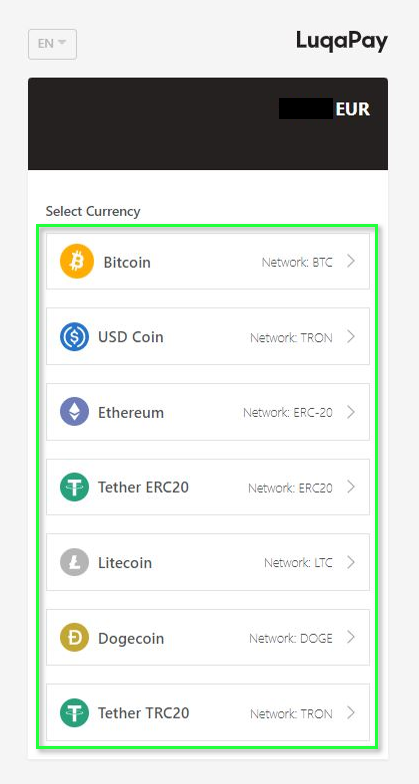Select the Litecoin currency label
Screen dimensions: 419x784
pyautogui.click(x=125, y=562)
